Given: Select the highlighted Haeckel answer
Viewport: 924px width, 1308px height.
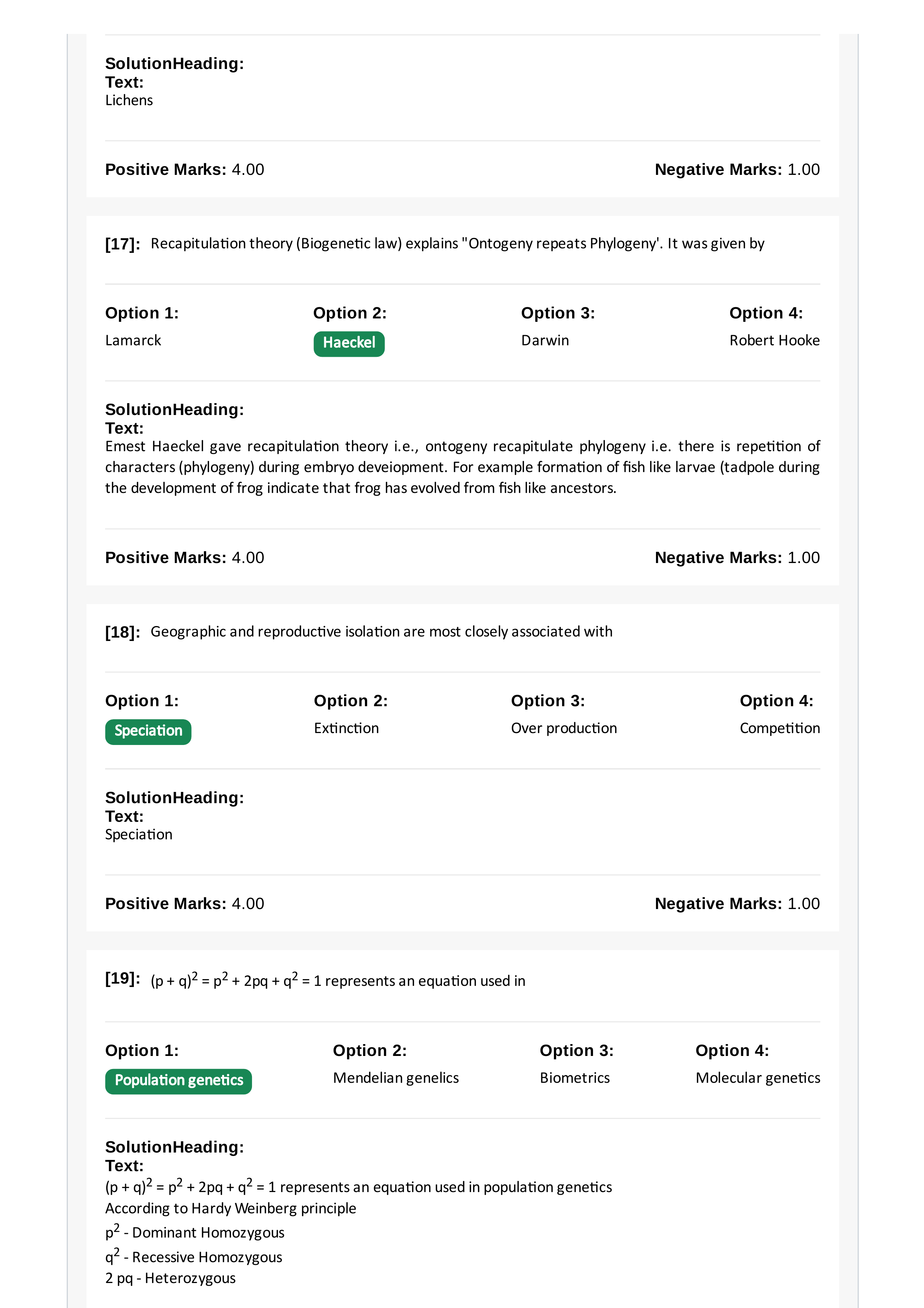Looking at the screenshot, I should click(349, 343).
